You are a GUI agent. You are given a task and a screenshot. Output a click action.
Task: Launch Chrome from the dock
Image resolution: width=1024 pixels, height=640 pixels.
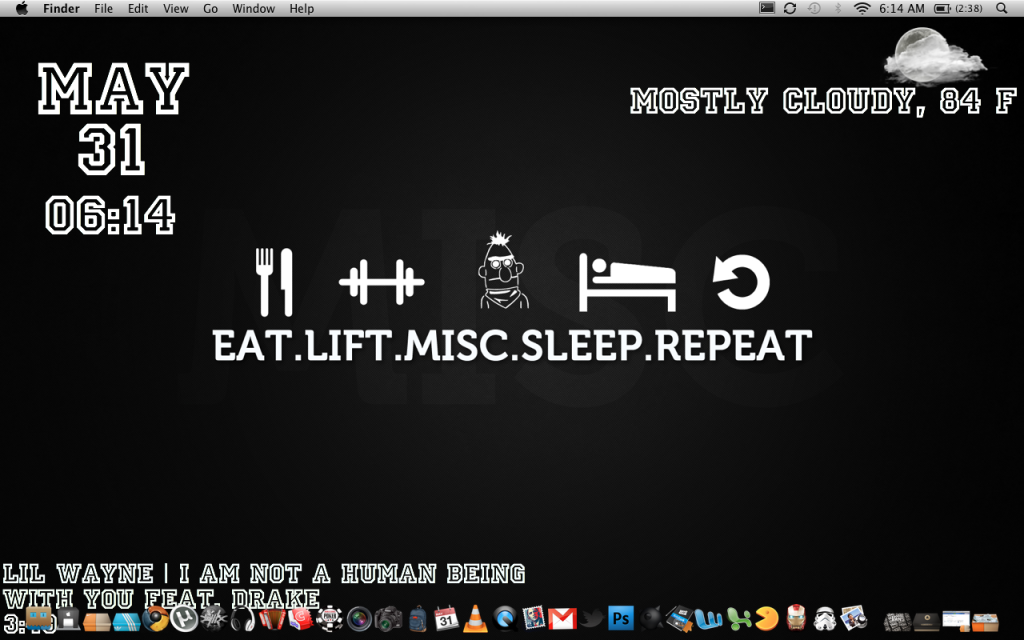pyautogui.click(x=155, y=618)
